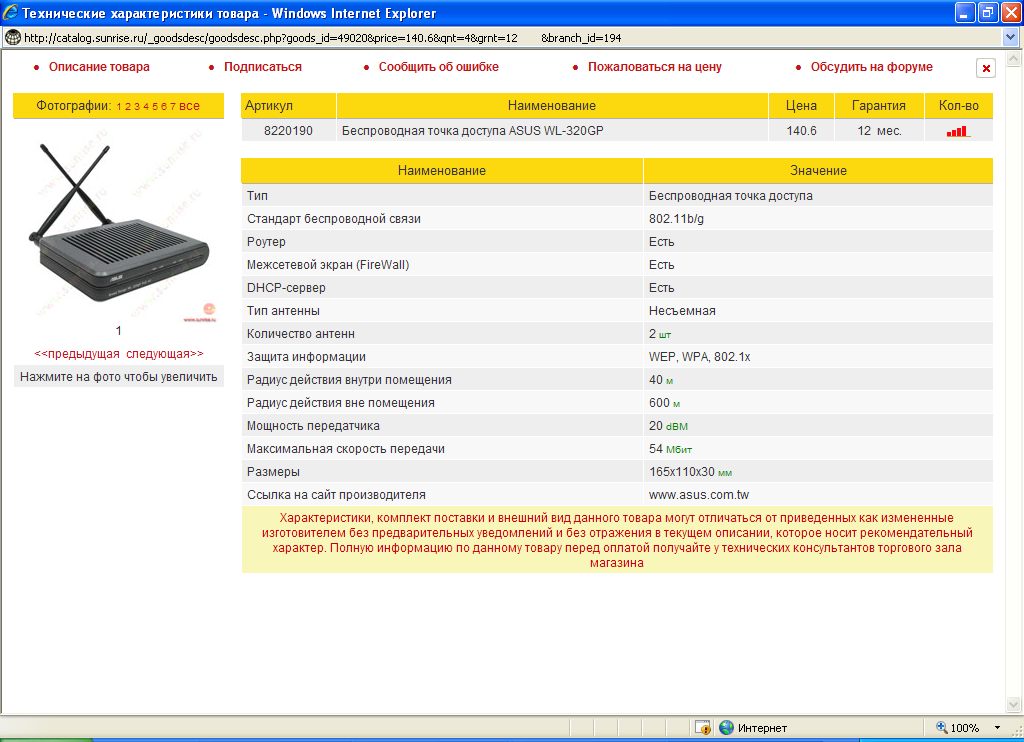The width and height of the screenshot is (1024, 742).
Task: Show all photos via 'все' link
Action: pyautogui.click(x=189, y=106)
